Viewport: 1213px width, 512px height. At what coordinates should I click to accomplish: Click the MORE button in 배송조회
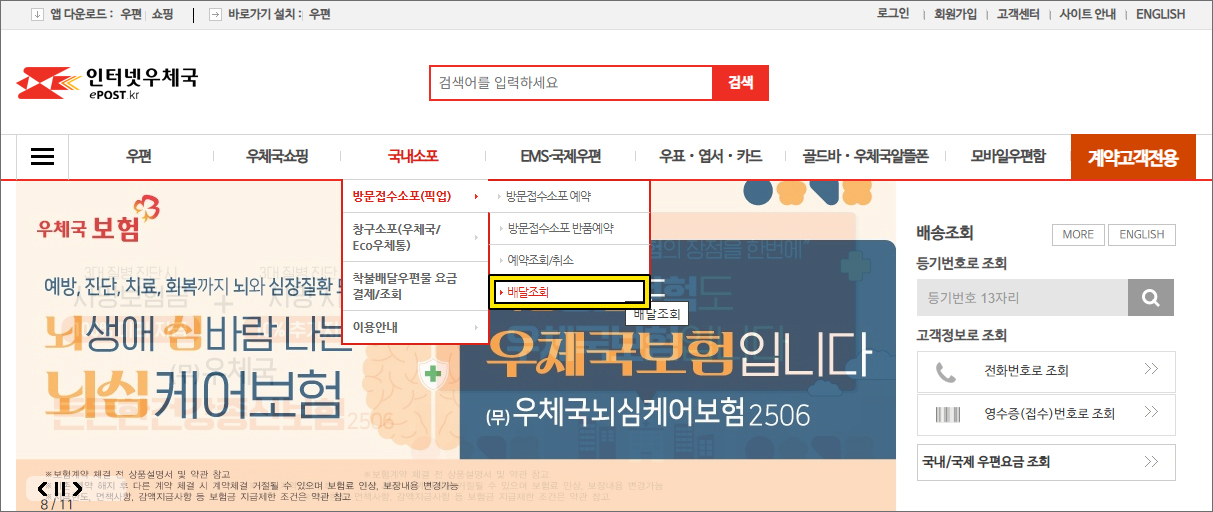(x=1077, y=234)
